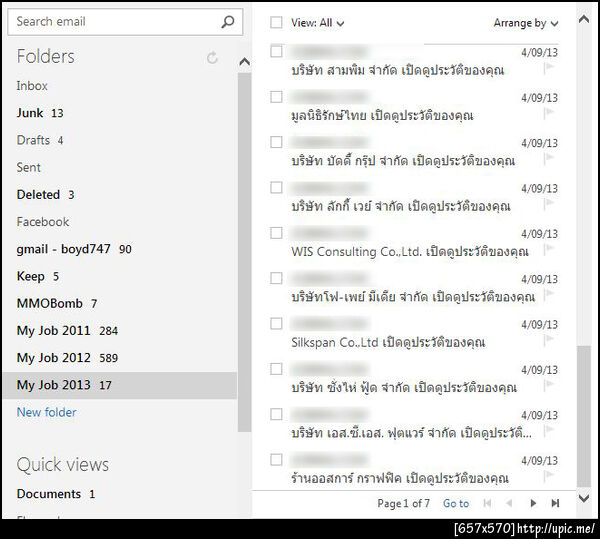Open the Arrange by dropdown
600x539 pixels.
coord(526,23)
